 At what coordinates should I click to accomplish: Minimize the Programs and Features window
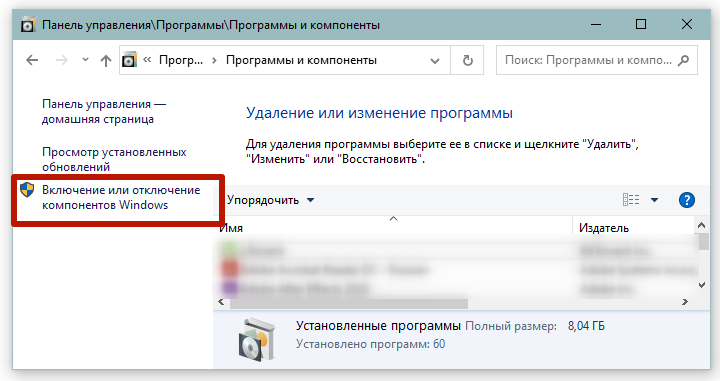[596, 24]
